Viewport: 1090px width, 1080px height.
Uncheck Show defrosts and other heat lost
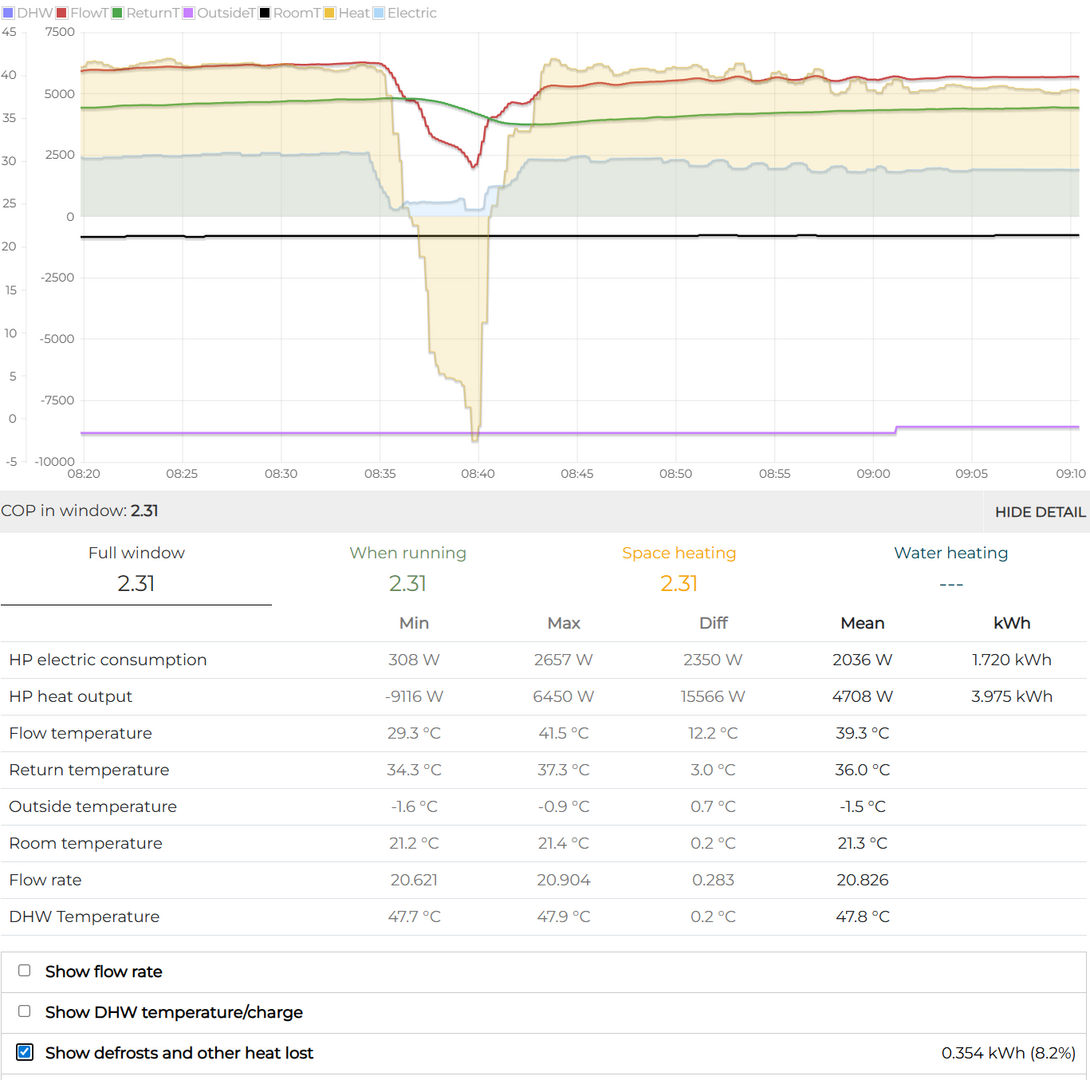pos(25,1052)
